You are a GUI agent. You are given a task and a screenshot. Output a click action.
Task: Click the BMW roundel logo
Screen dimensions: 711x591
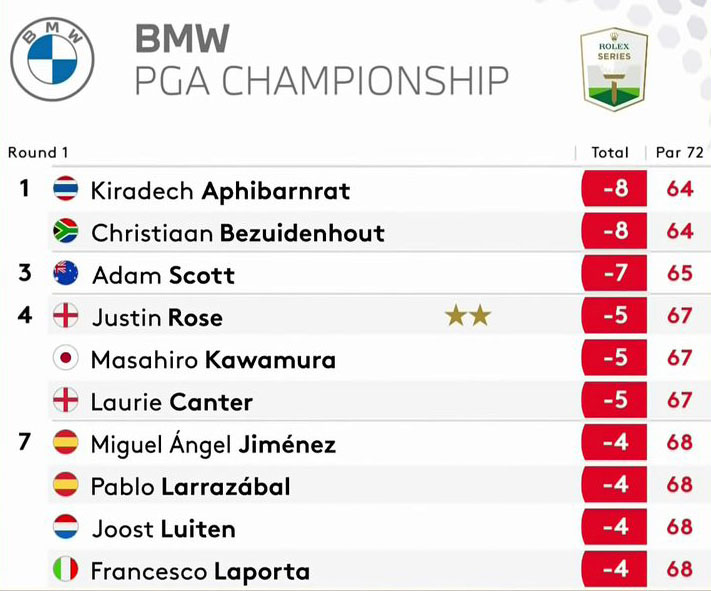pos(52,59)
